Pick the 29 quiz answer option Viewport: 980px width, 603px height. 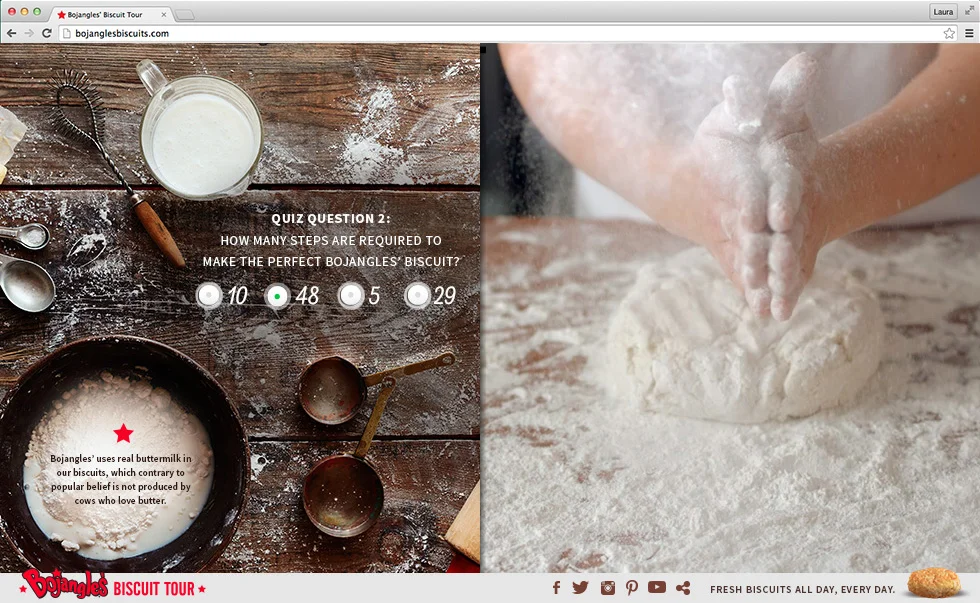(x=418, y=296)
